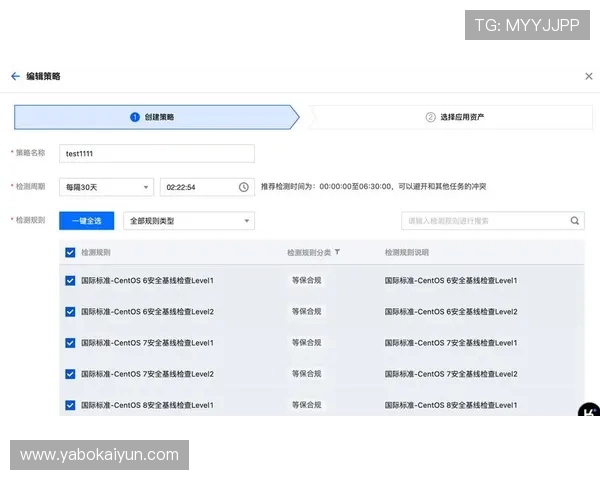Image resolution: width=600 pixels, height=480 pixels.
Task: Click the back arrow next to 编辑策略
Action: tap(15, 76)
